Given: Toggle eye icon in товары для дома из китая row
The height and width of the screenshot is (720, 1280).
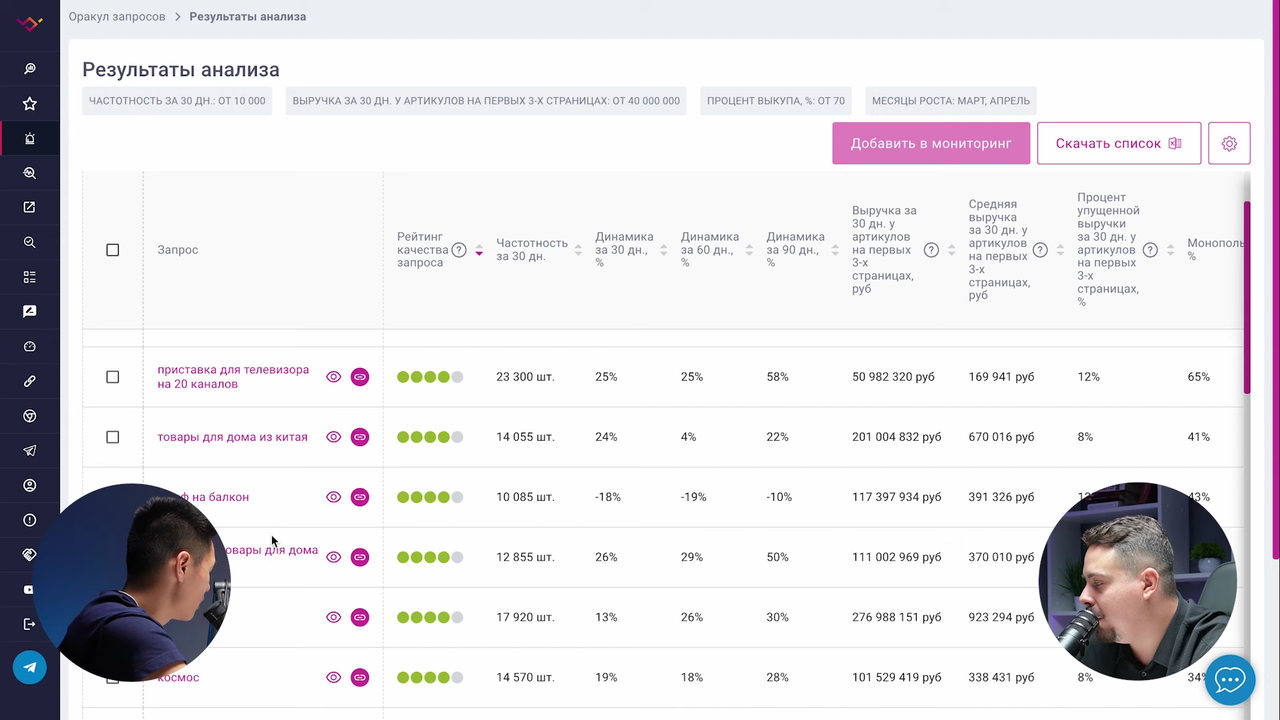Looking at the screenshot, I should (x=334, y=437).
